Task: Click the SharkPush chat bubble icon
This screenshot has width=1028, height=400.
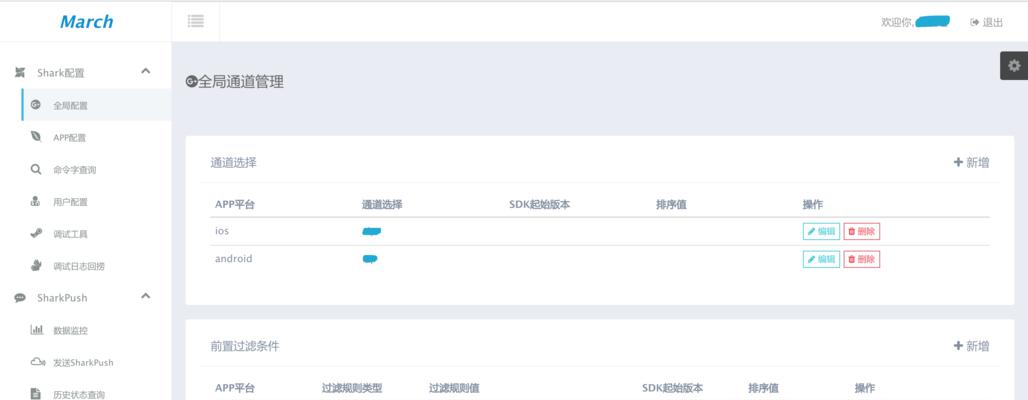Action: (20, 298)
